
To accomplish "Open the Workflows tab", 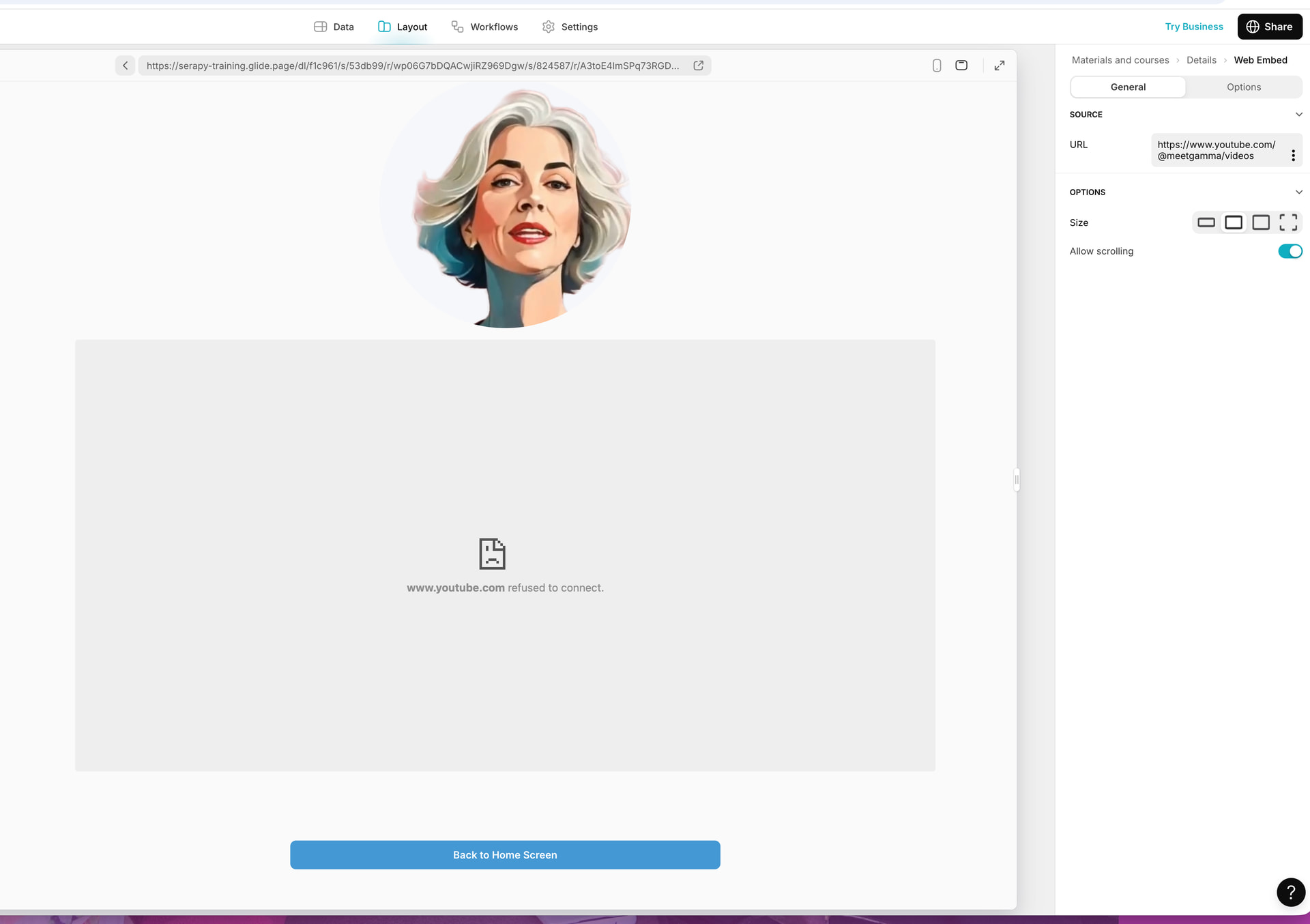I will point(484,27).
